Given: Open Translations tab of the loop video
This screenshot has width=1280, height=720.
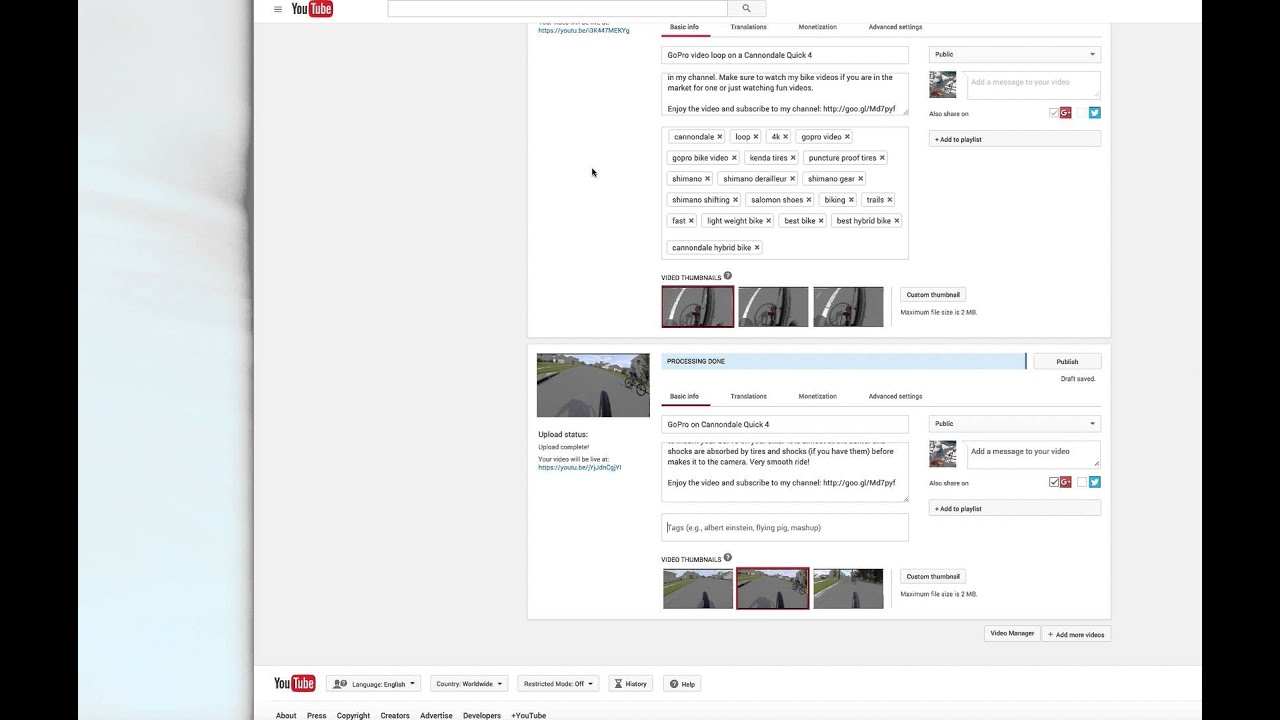Looking at the screenshot, I should (748, 27).
